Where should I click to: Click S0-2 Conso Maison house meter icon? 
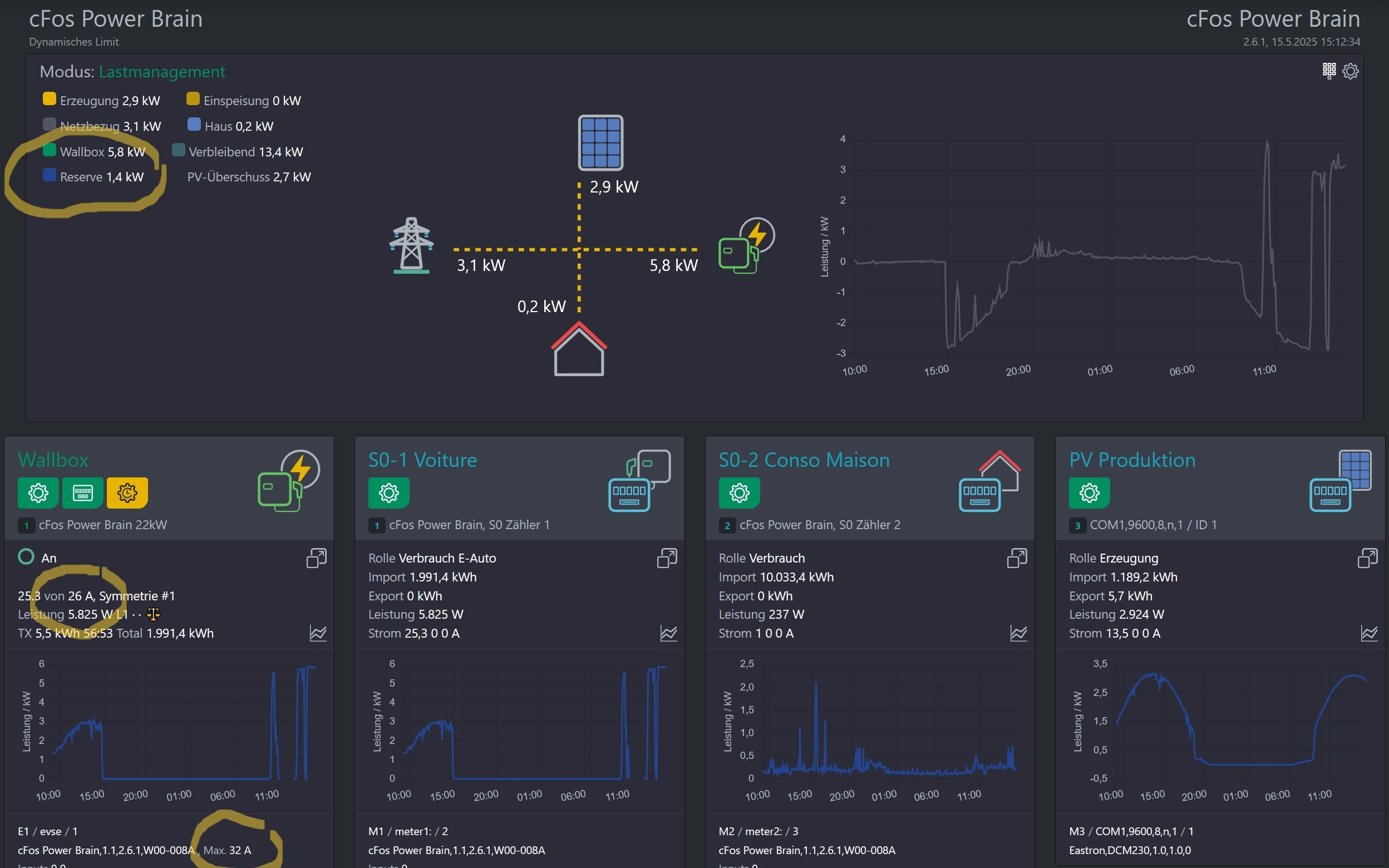click(x=990, y=481)
